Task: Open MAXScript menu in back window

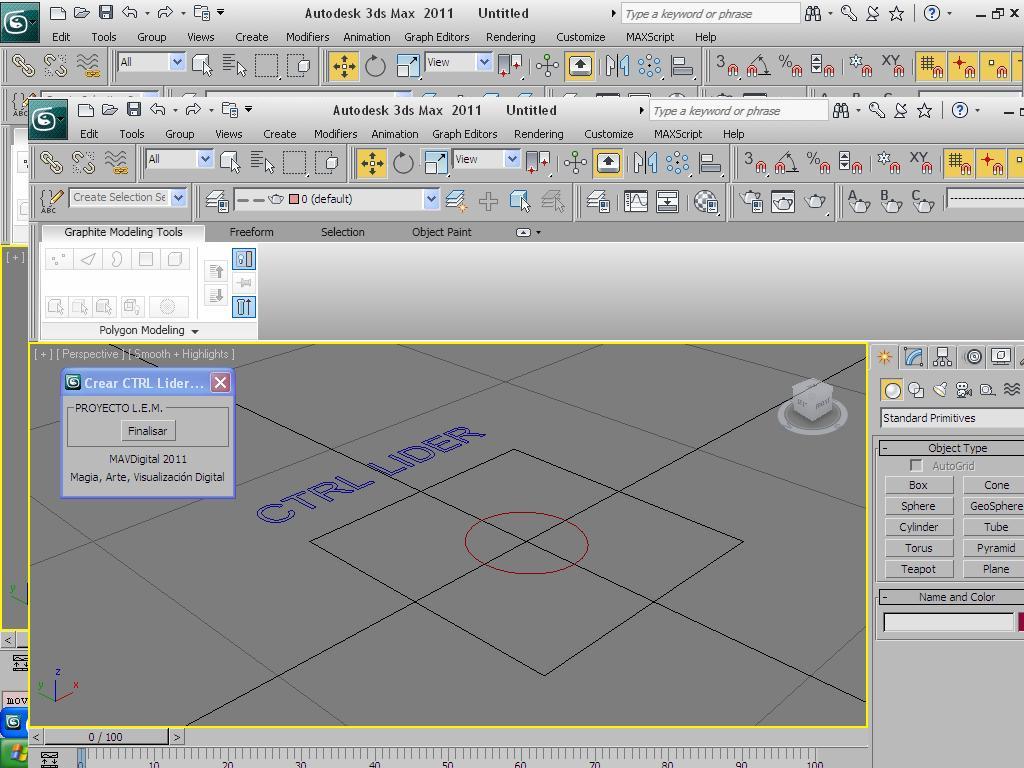Action: [x=650, y=37]
